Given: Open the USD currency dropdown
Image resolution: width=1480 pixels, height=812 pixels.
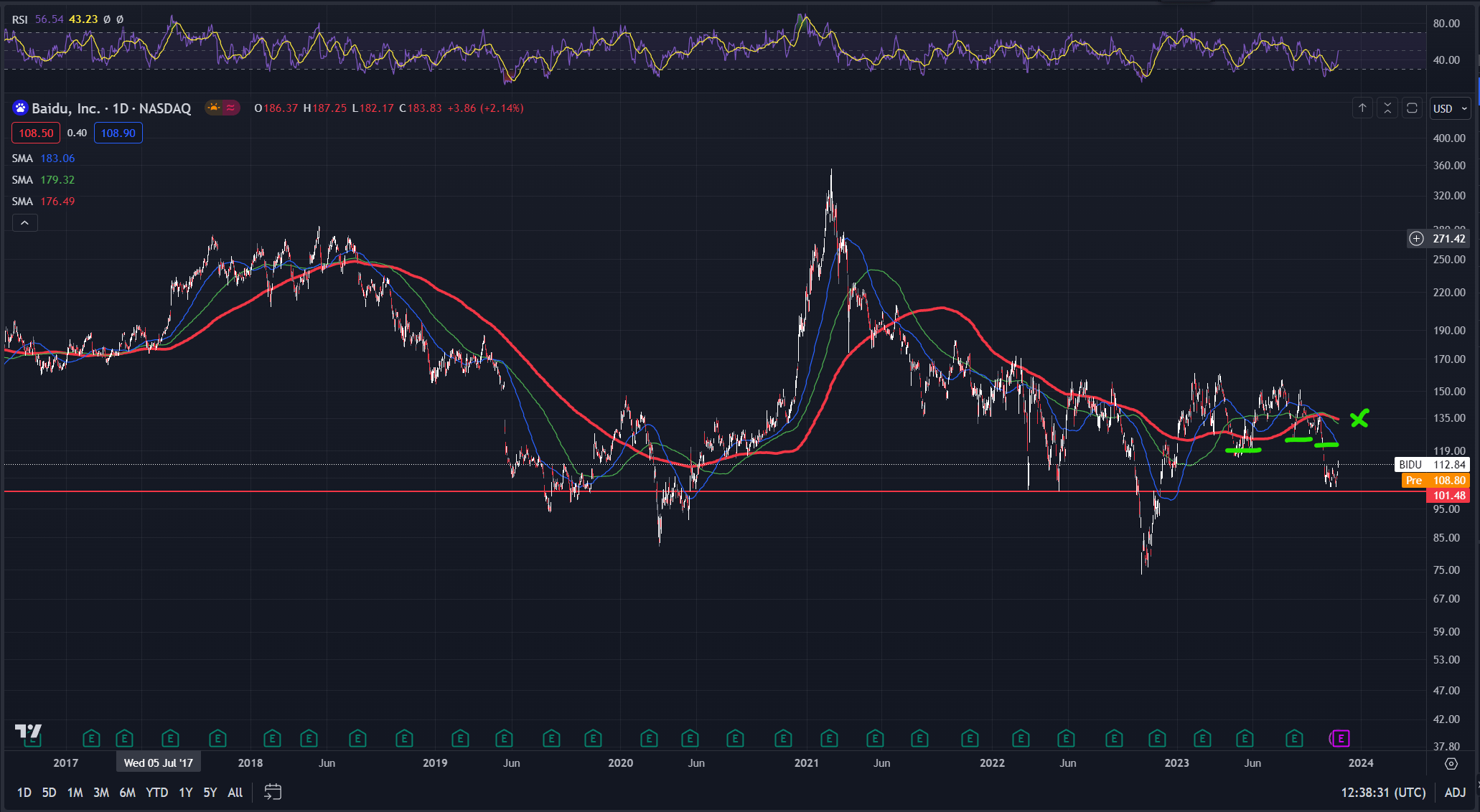Looking at the screenshot, I should pos(1450,109).
